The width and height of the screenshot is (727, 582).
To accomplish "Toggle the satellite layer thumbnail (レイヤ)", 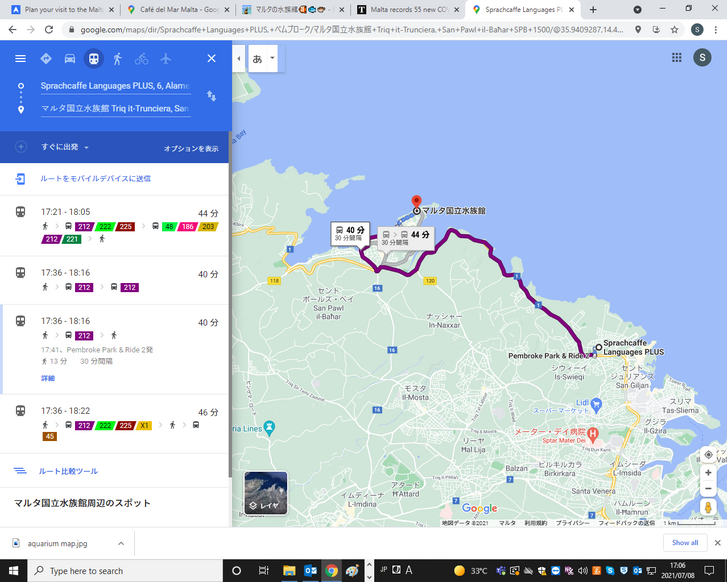I will tap(265, 492).
